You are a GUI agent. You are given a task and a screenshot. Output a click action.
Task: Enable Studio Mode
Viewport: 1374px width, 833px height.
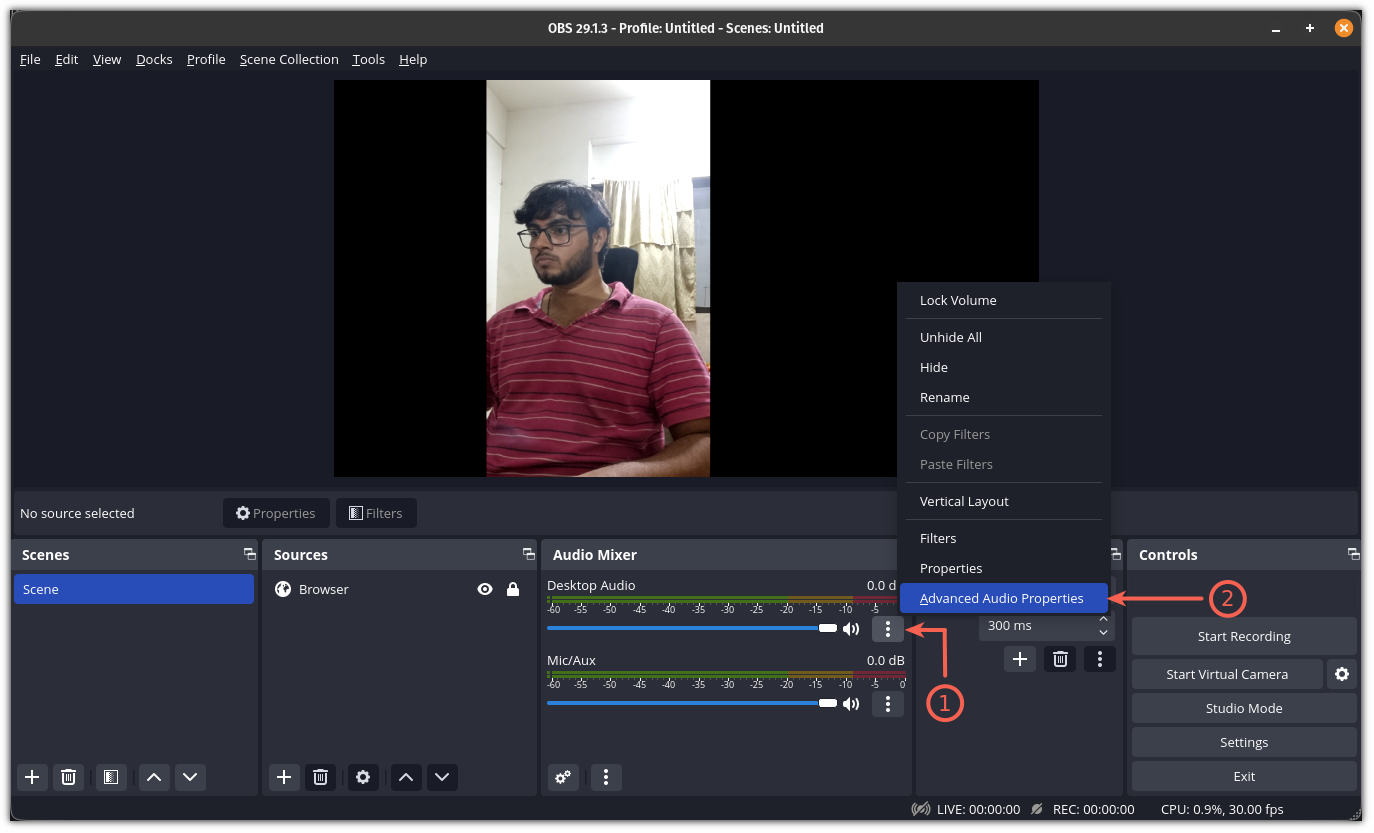[x=1244, y=708]
